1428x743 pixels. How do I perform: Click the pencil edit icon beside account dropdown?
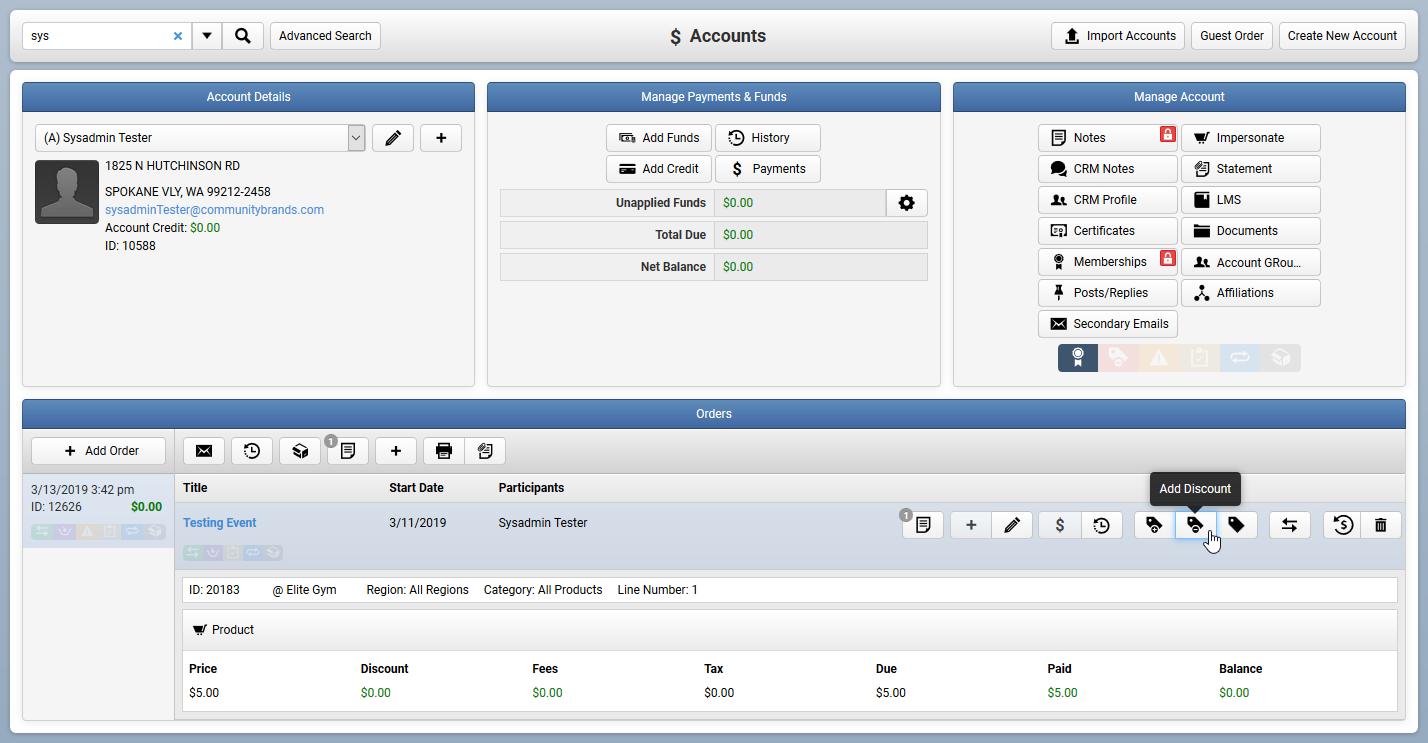pyautogui.click(x=393, y=138)
